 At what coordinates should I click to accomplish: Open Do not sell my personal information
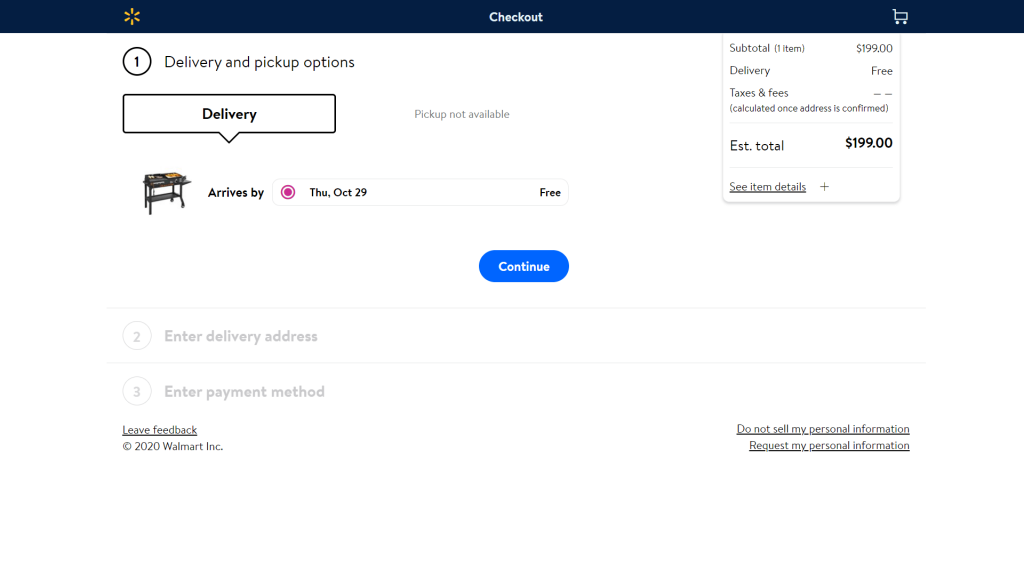823,429
